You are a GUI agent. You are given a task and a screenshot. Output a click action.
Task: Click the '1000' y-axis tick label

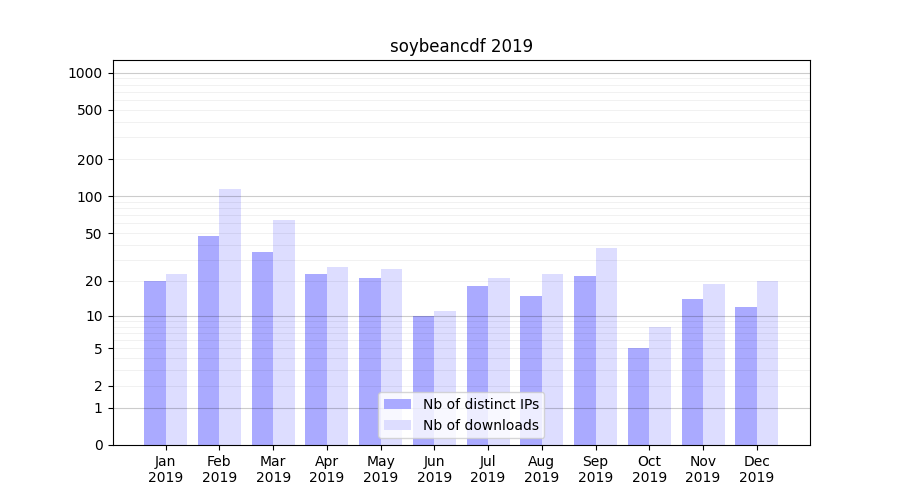tap(85, 73)
